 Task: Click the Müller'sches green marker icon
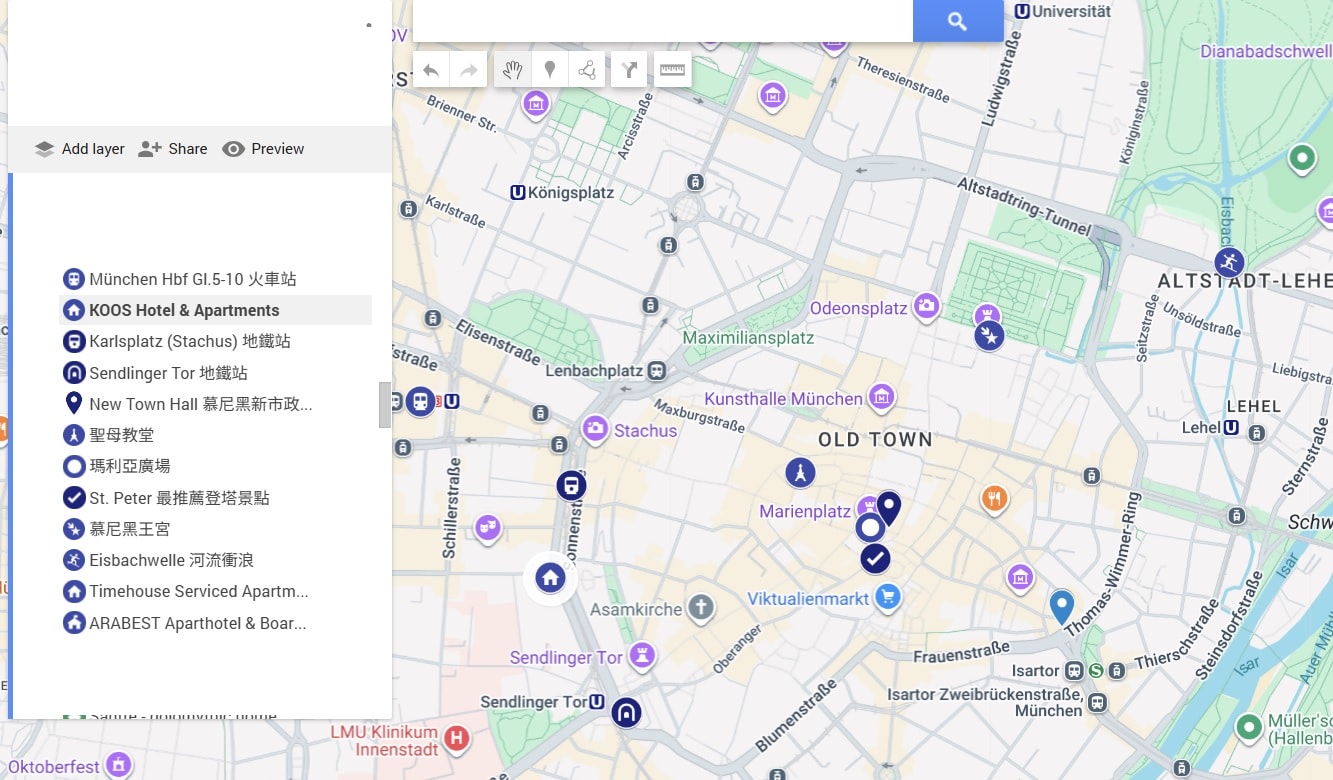[x=1248, y=727]
